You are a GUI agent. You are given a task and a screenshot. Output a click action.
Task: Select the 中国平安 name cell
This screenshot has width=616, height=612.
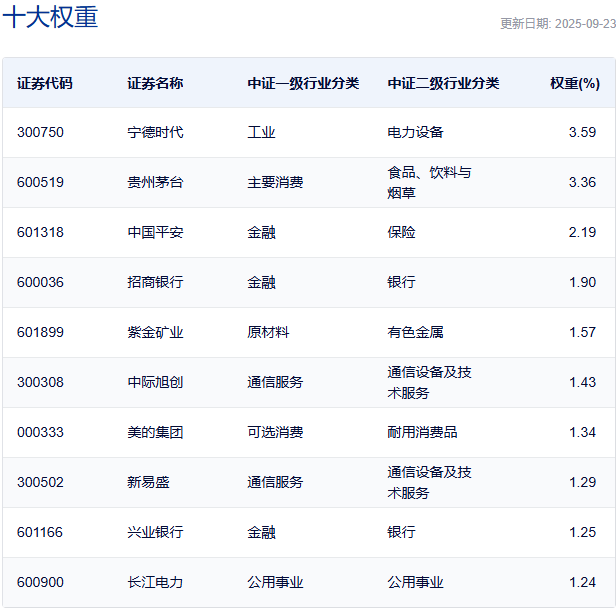pyautogui.click(x=155, y=232)
